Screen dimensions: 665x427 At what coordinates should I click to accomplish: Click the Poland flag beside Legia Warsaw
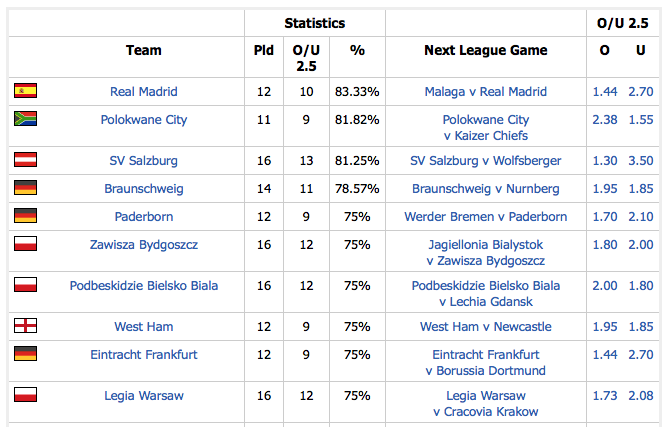25,395
